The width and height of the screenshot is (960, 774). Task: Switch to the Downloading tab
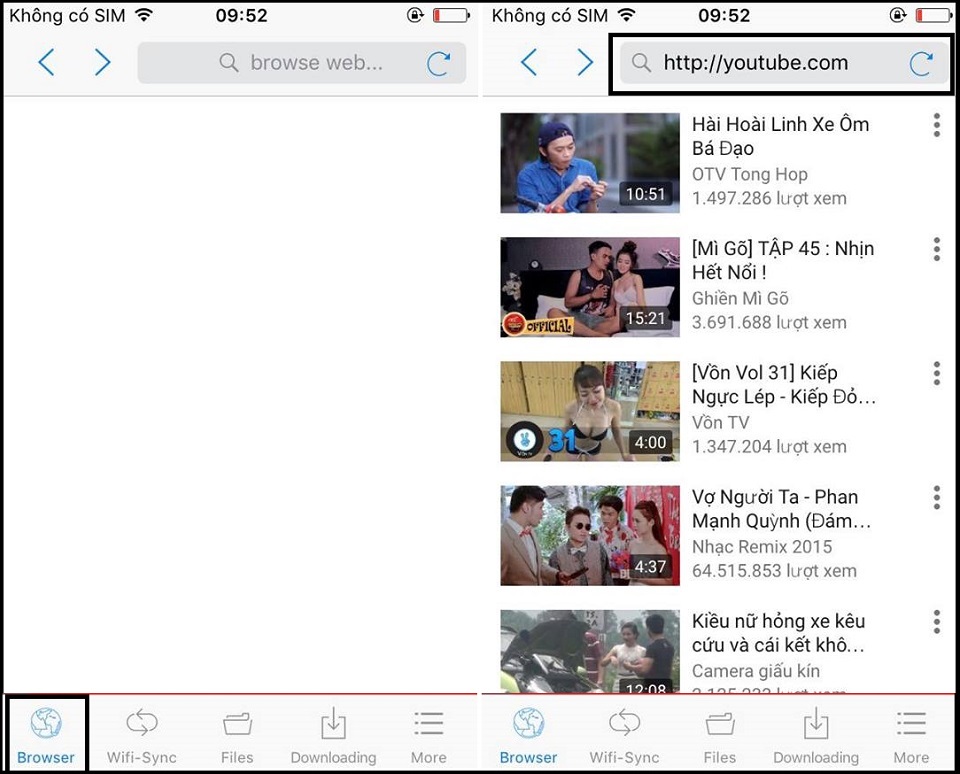tap(816, 733)
